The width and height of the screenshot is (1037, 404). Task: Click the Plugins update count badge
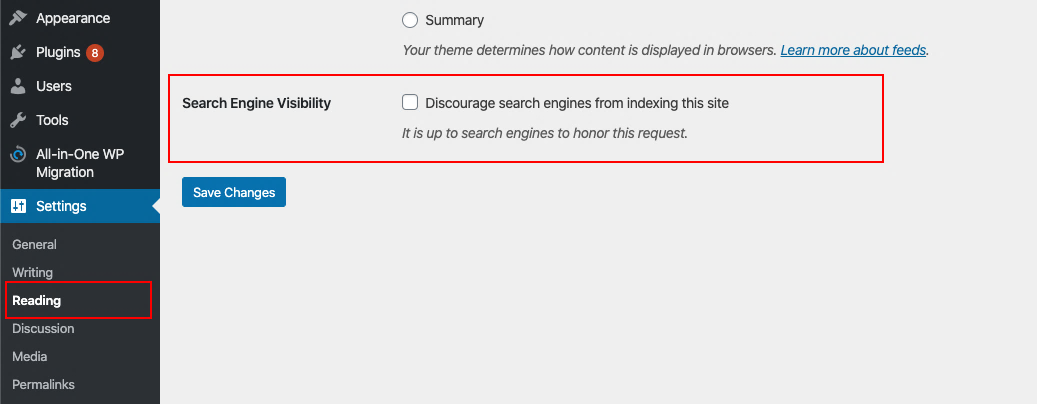point(95,53)
